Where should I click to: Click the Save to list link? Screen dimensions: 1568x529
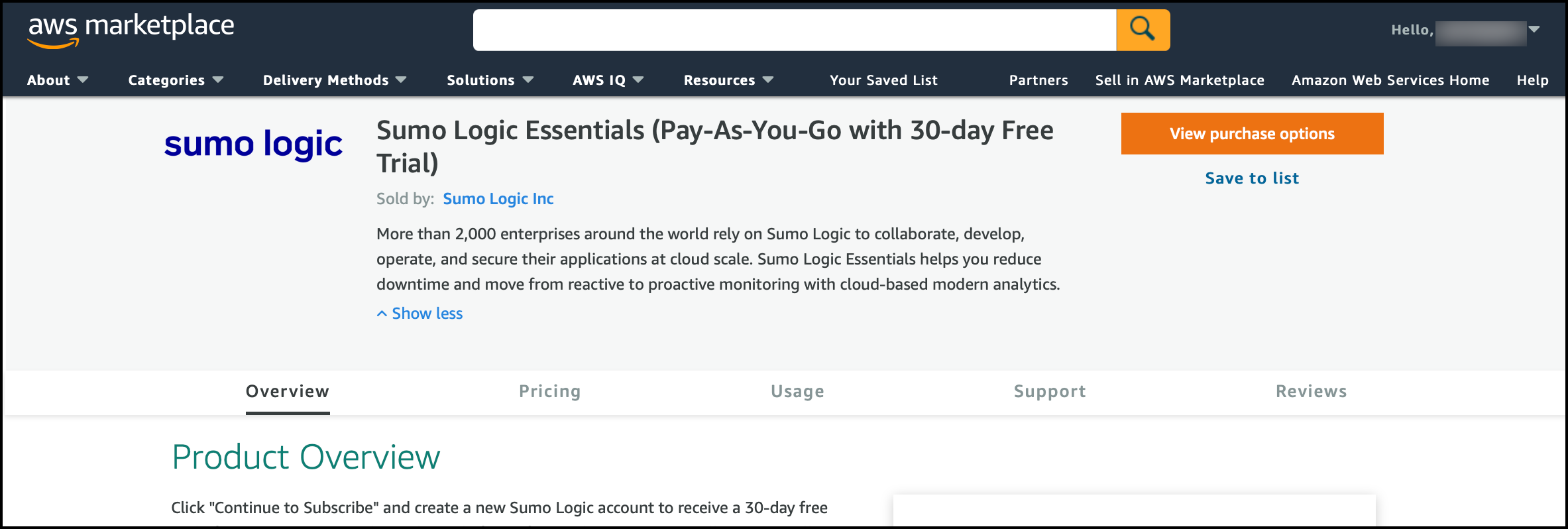[x=1252, y=178]
